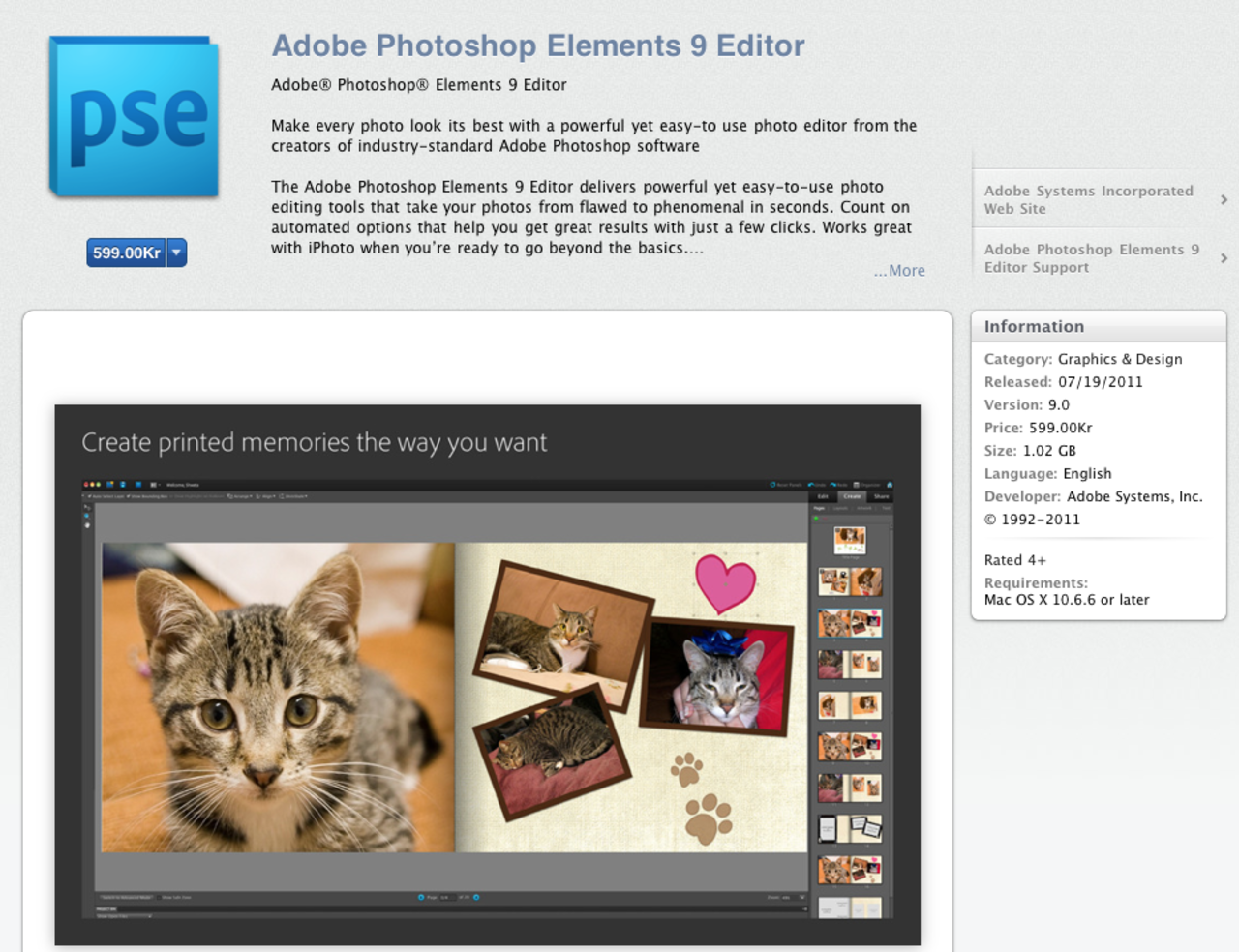Click the ...More link to expand description
Viewport: 1239px width, 952px height.
(x=898, y=270)
